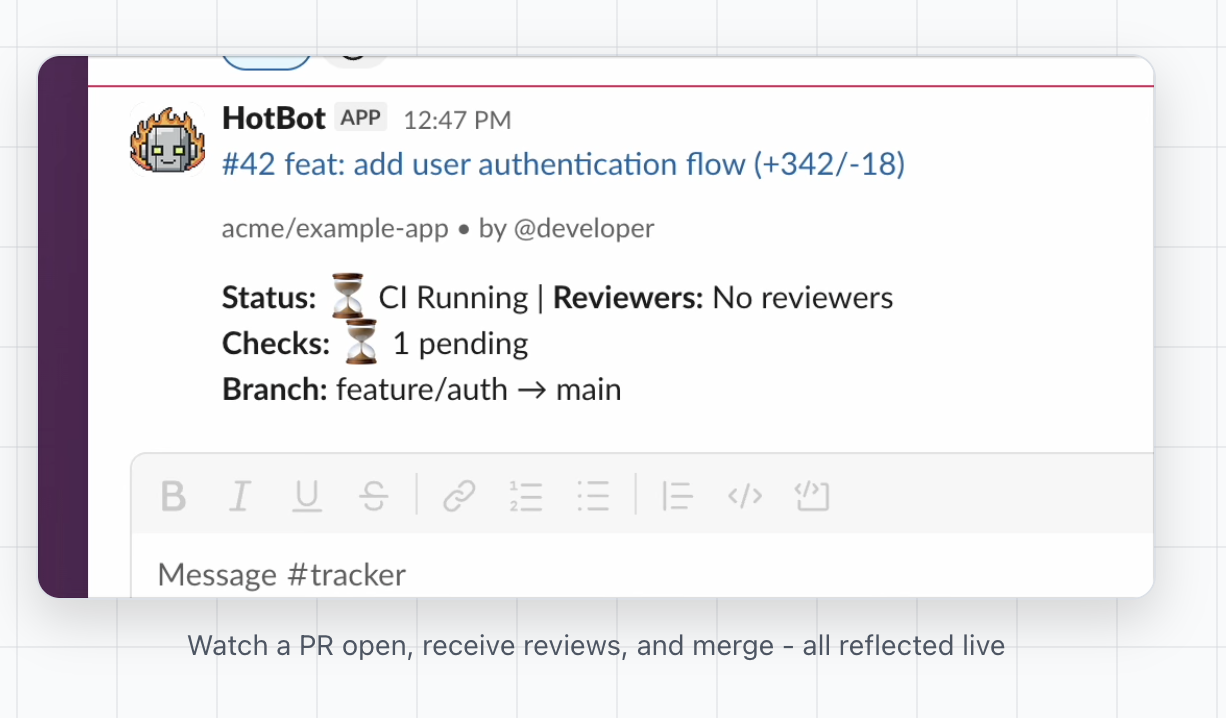Click the HotBot sender name
1226x718 pixels.
(274, 118)
